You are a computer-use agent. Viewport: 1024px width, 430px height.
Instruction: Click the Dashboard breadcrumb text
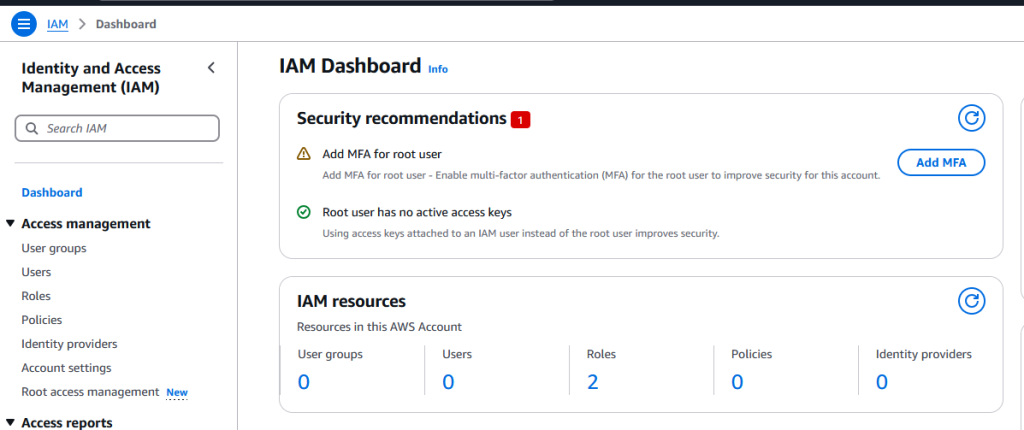point(126,24)
